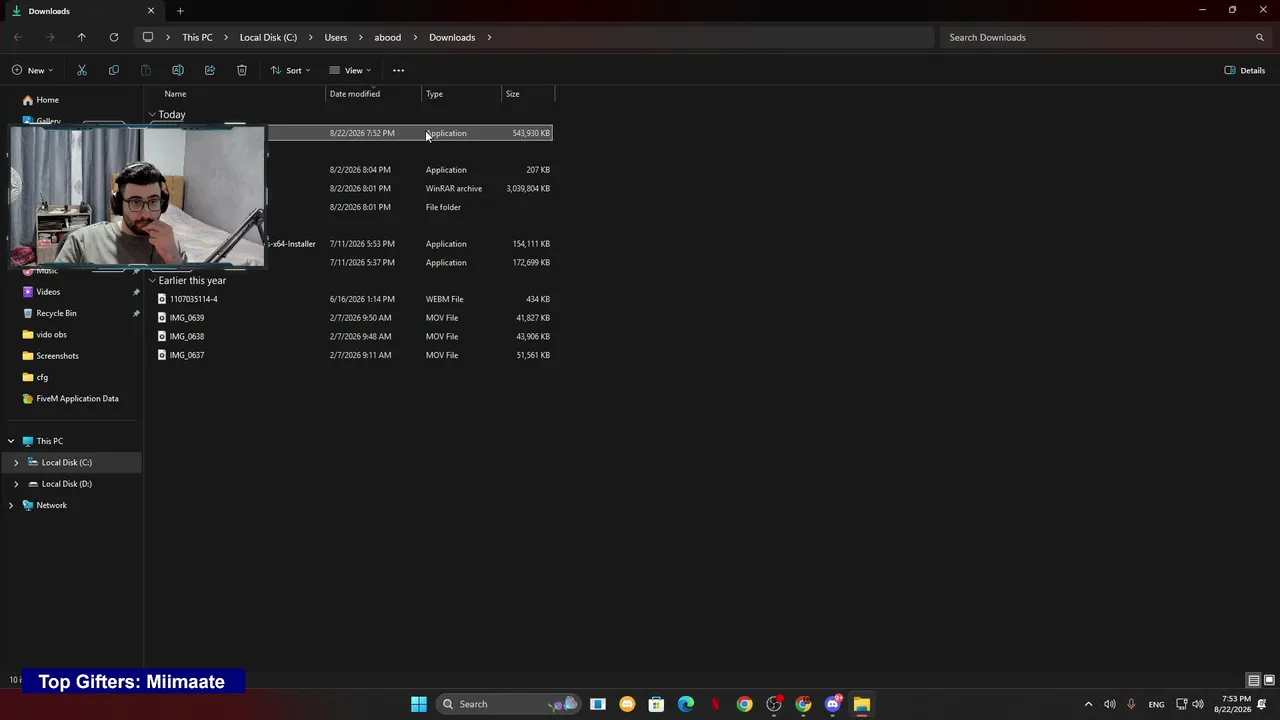Switch to large thumbnails view icon

[1268, 681]
